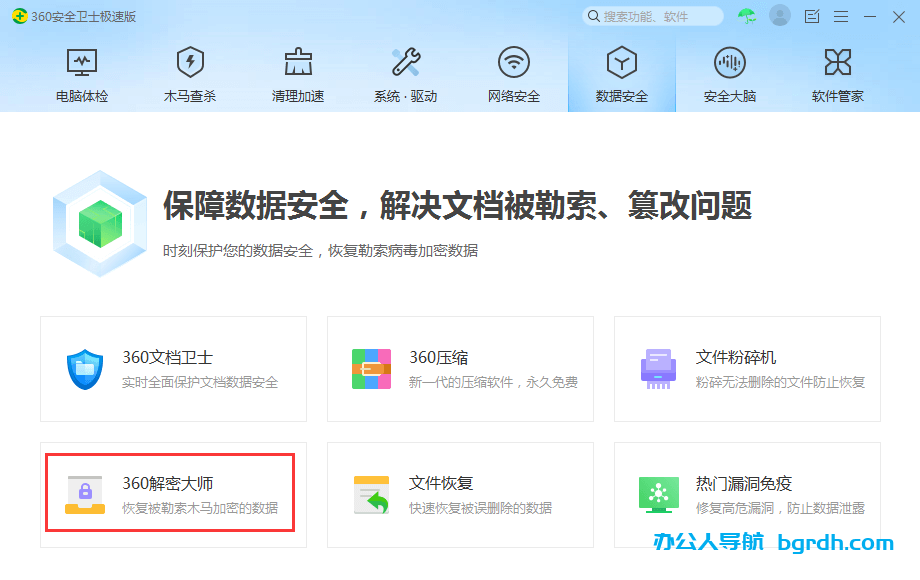Image resolution: width=920 pixels, height=580 pixels.
Task: Click the feedback compose icon
Action: [812, 16]
